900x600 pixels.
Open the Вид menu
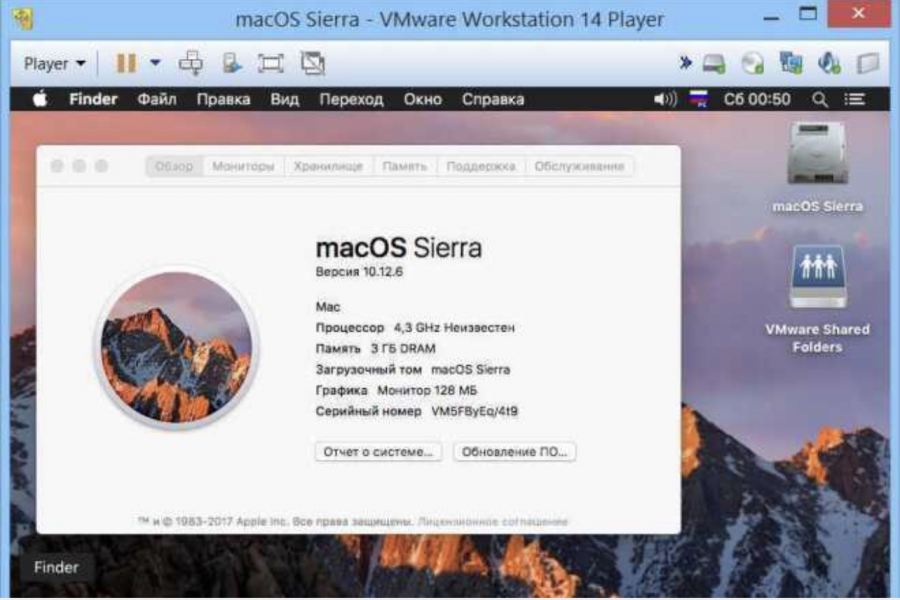point(285,99)
